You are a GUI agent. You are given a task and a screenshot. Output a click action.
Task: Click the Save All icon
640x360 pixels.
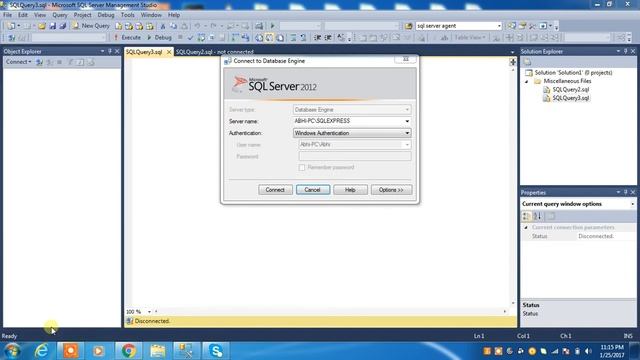click(63, 26)
